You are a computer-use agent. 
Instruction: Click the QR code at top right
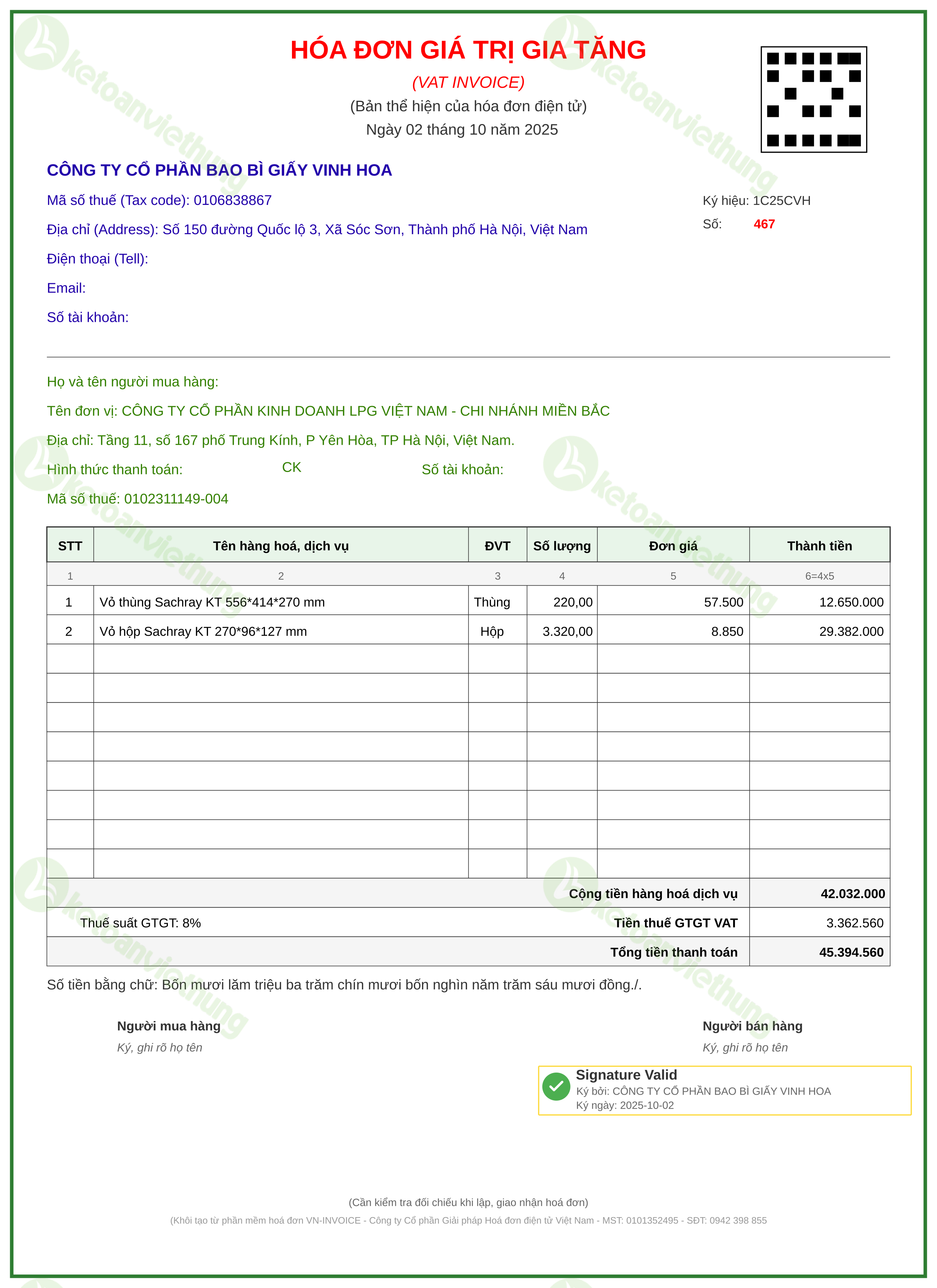click(813, 99)
